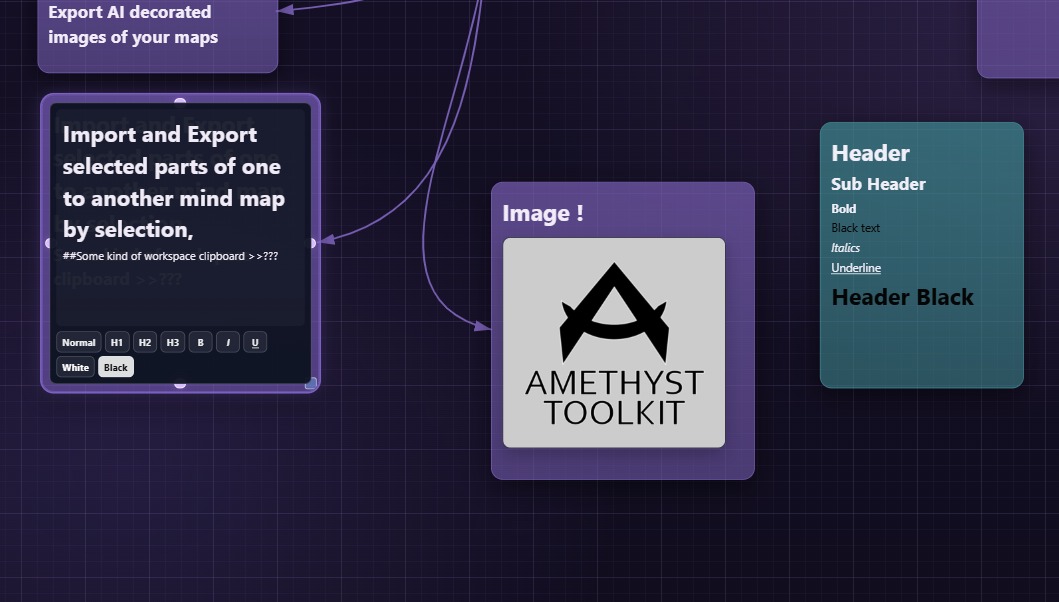Click the 'Sub Header' text

[x=878, y=184]
